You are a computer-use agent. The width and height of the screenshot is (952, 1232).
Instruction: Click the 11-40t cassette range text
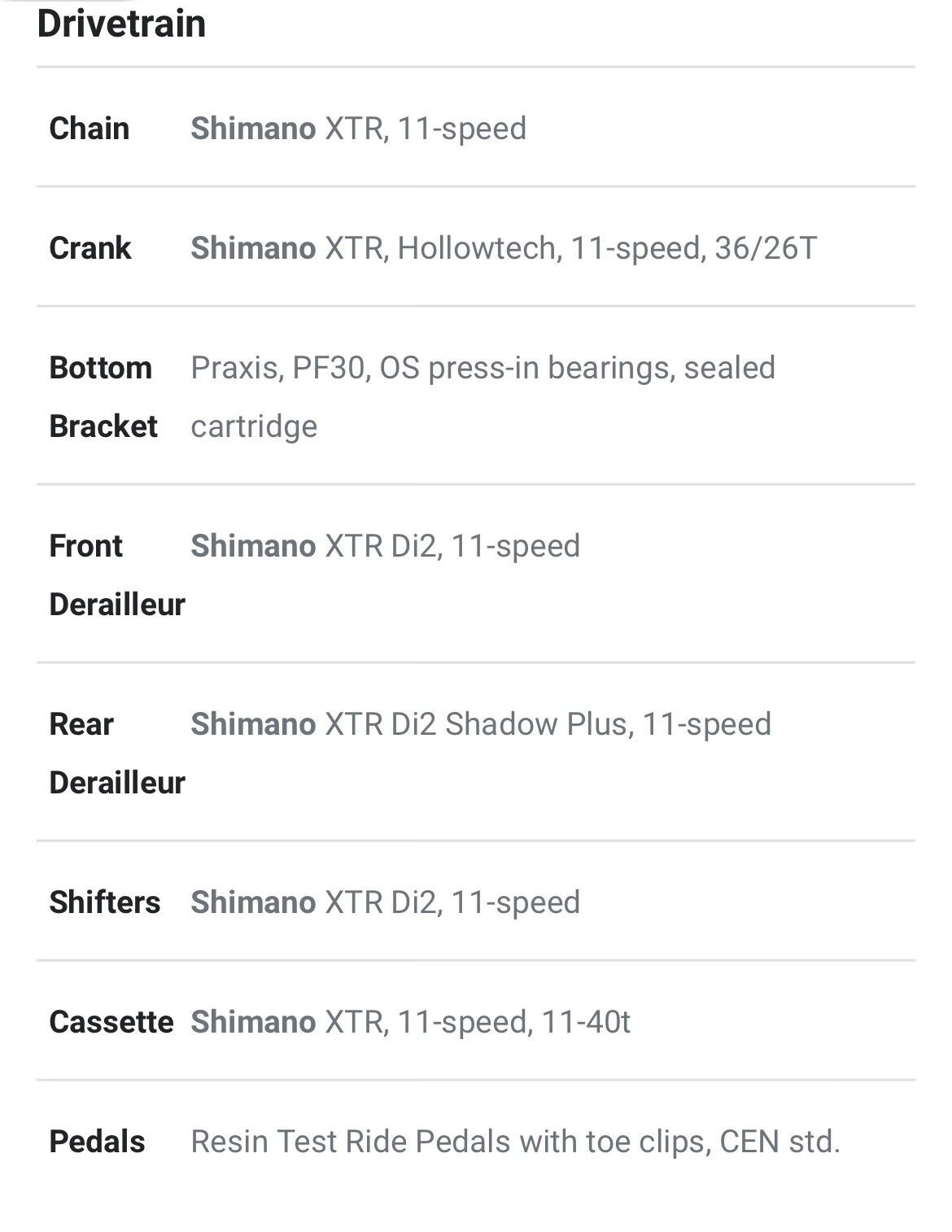point(586,1022)
